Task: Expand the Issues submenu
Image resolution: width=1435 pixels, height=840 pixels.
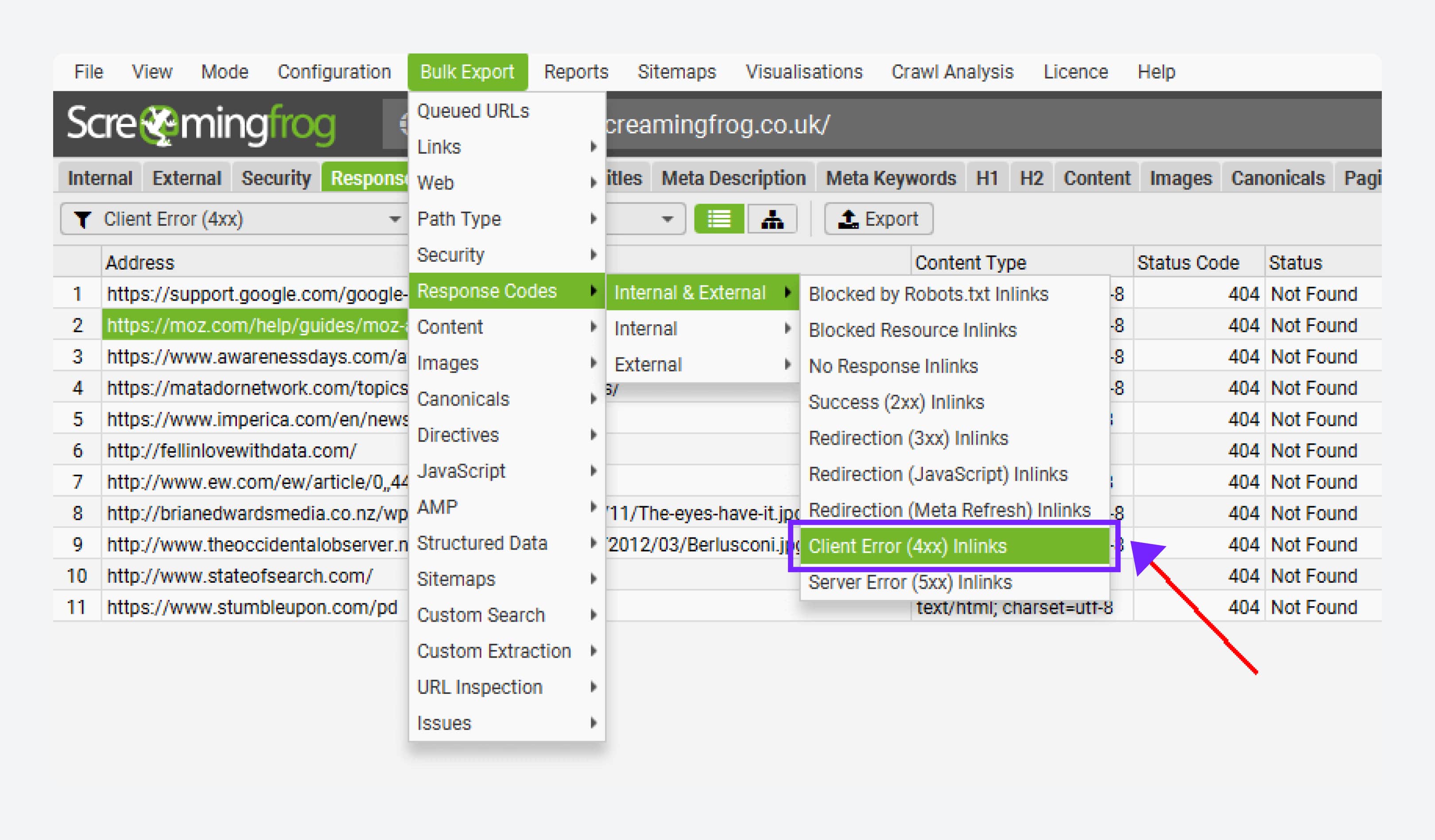Action: point(507,723)
